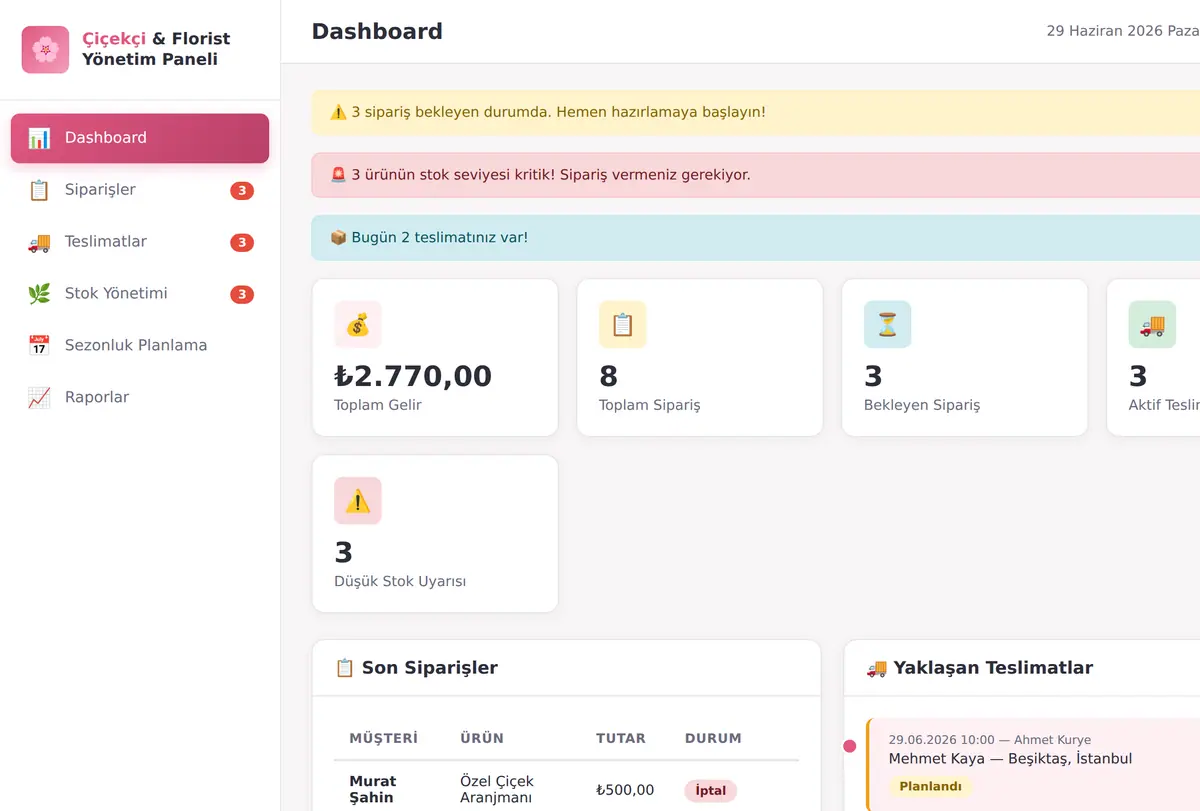Click the red 3 badge next to Siparişler

coord(242,190)
